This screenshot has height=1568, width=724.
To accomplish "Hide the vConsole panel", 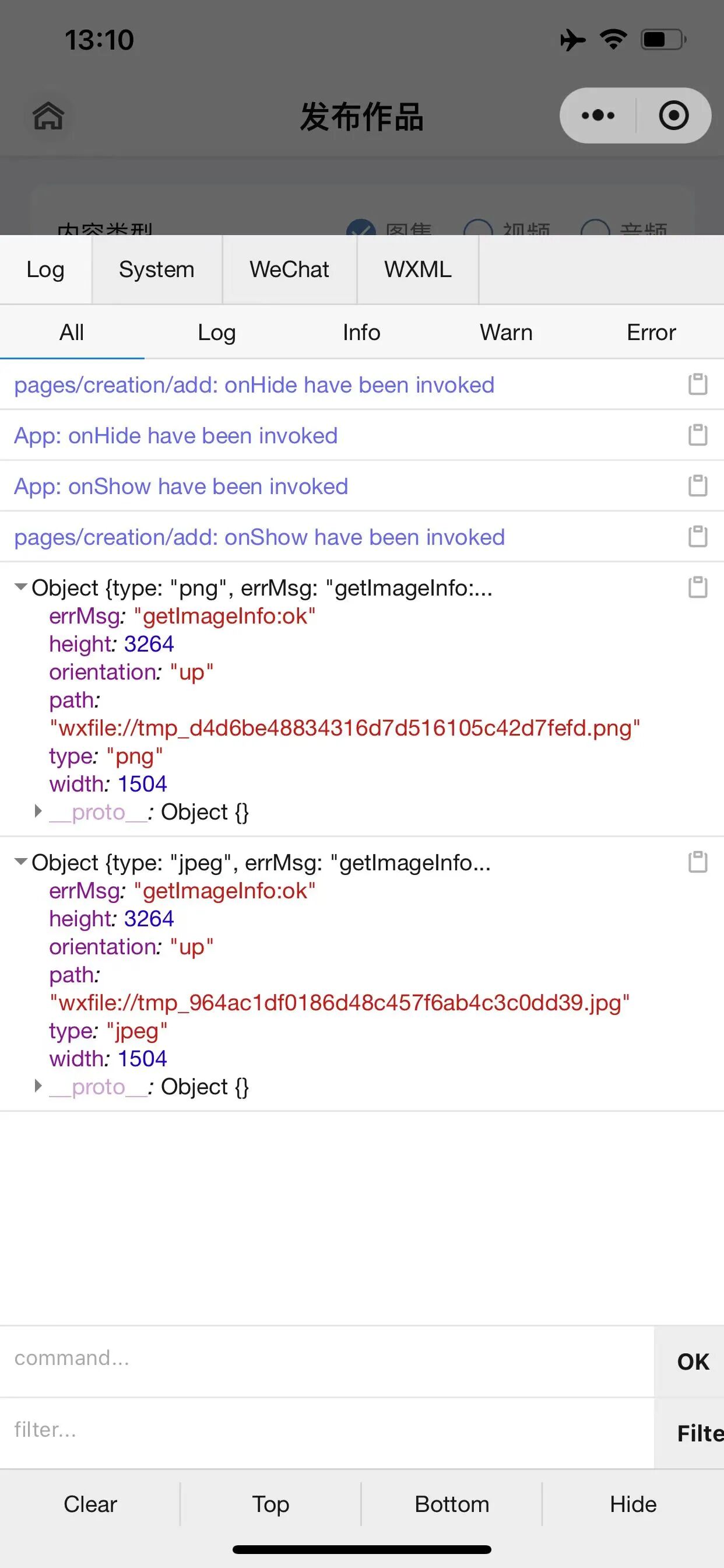I will pyautogui.click(x=632, y=1504).
